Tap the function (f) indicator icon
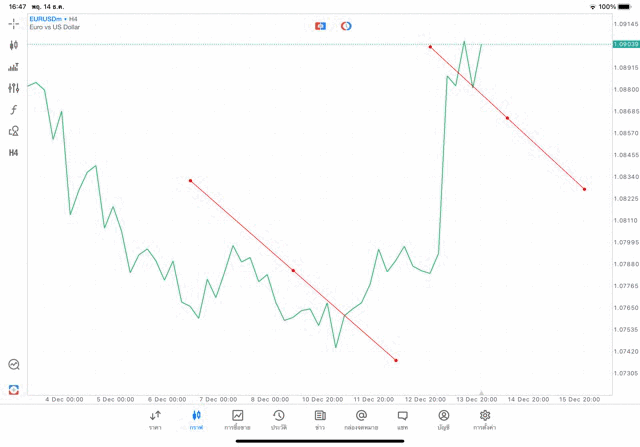The image size is (640, 447). coord(14,109)
